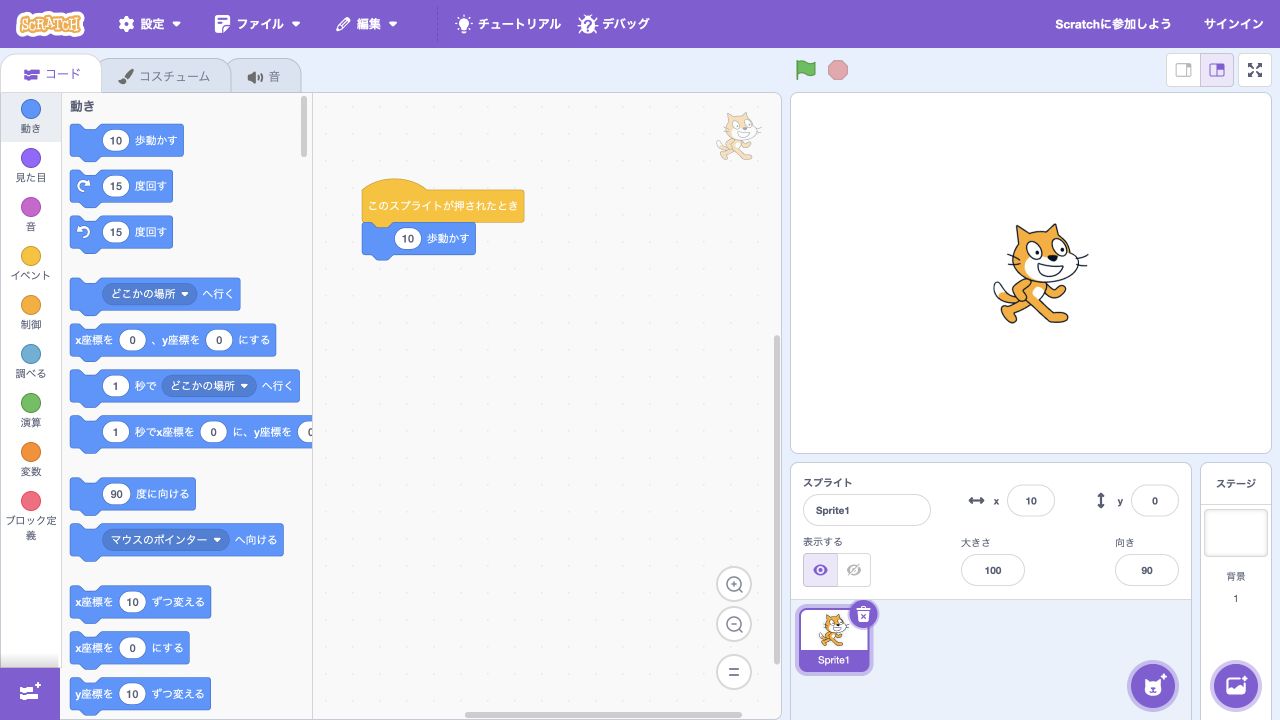Viewport: 1280px width, 720px height.
Task: Switch to the 音 tab
Action: [264, 76]
